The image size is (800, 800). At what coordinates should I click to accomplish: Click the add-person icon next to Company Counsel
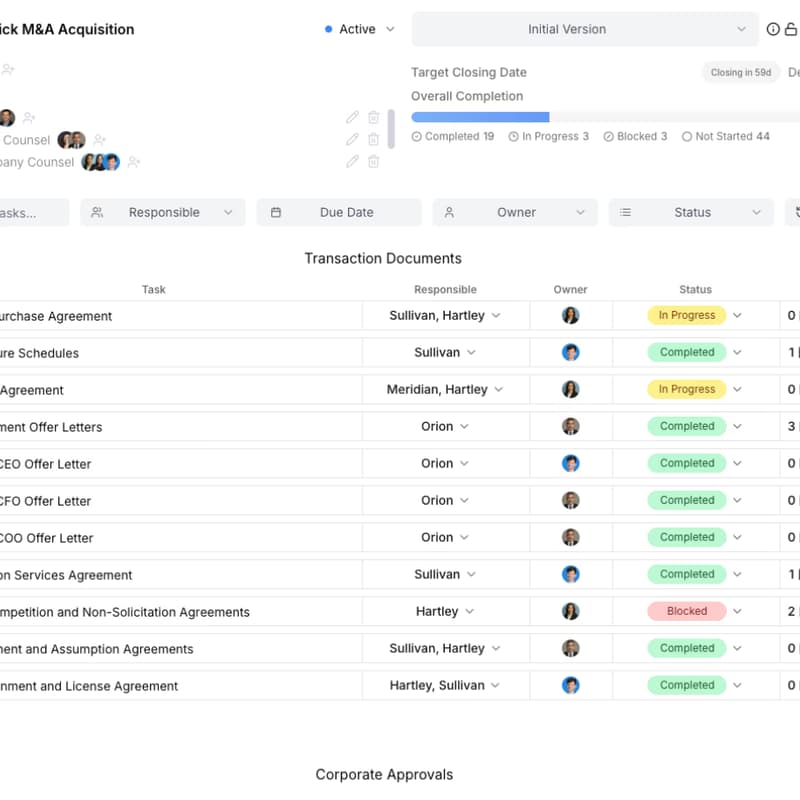pyautogui.click(x=134, y=162)
